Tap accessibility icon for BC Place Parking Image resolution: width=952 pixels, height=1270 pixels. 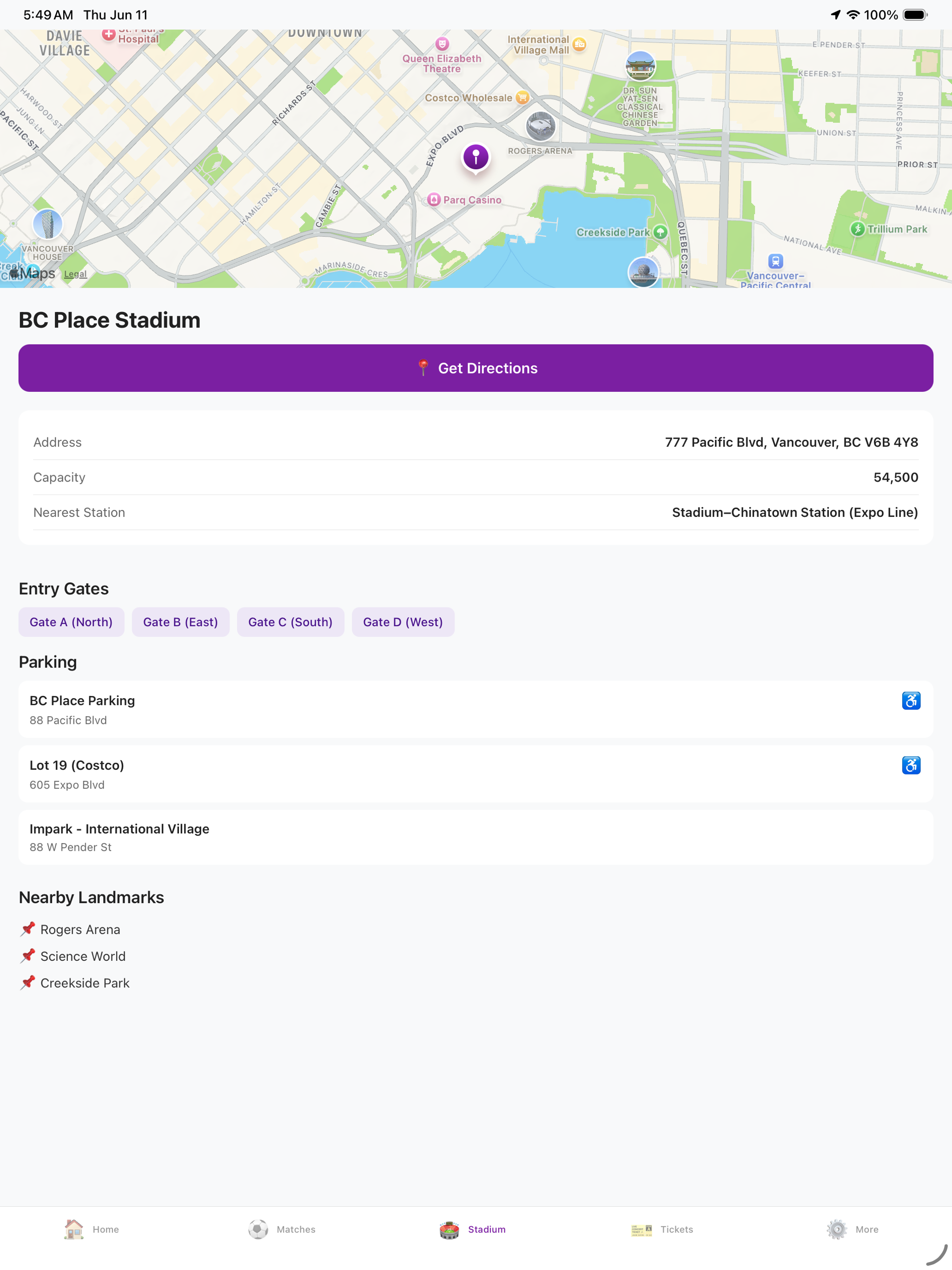(911, 701)
